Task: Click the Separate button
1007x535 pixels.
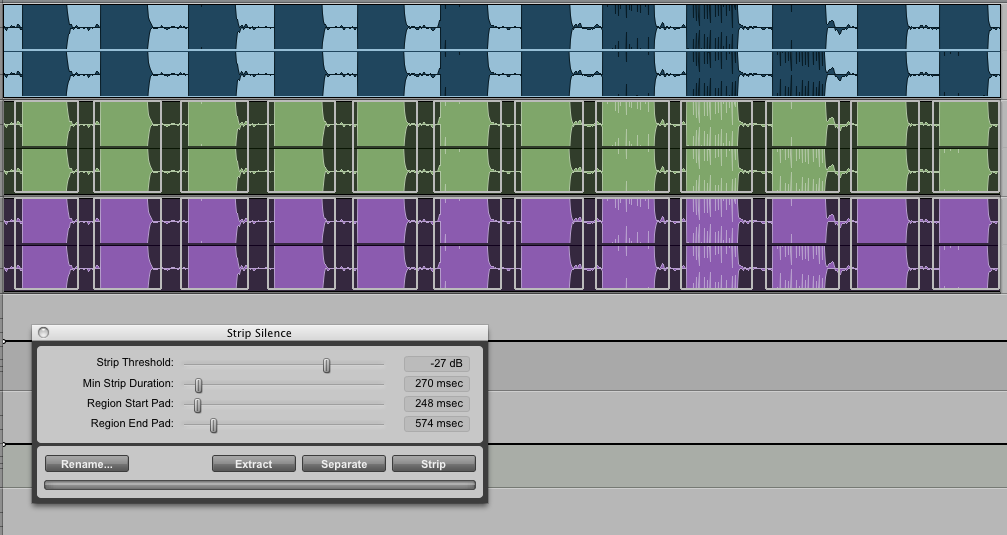Action: click(344, 464)
